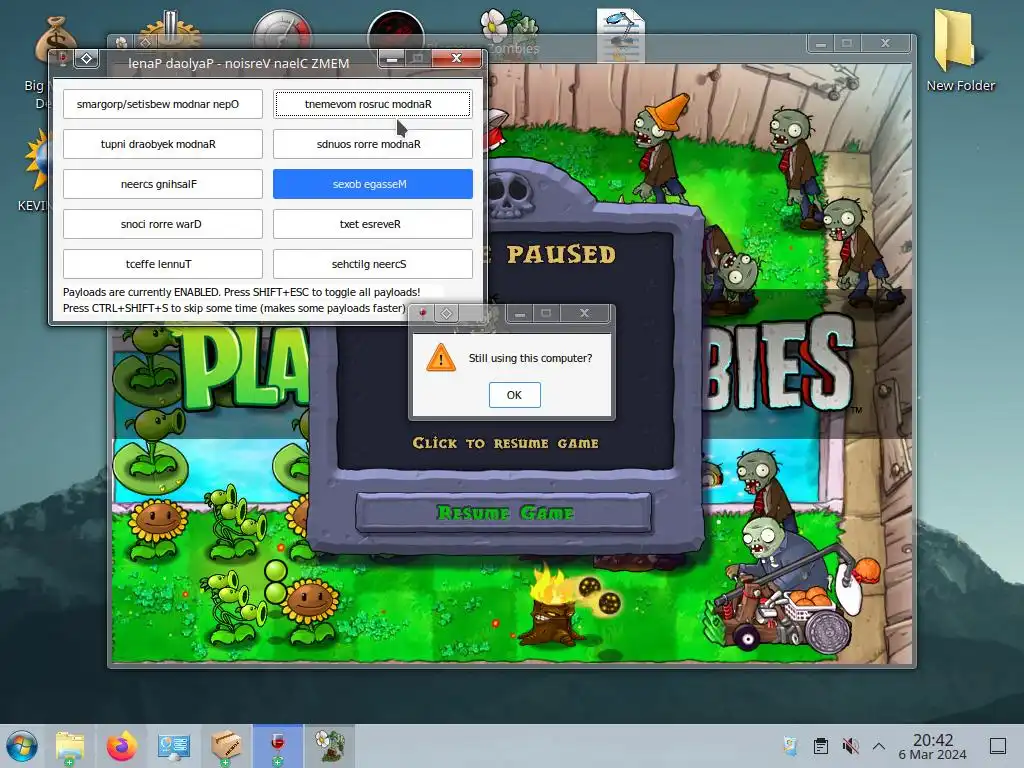Toggle the 'tupni draobyek modnaR' payload

163,144
